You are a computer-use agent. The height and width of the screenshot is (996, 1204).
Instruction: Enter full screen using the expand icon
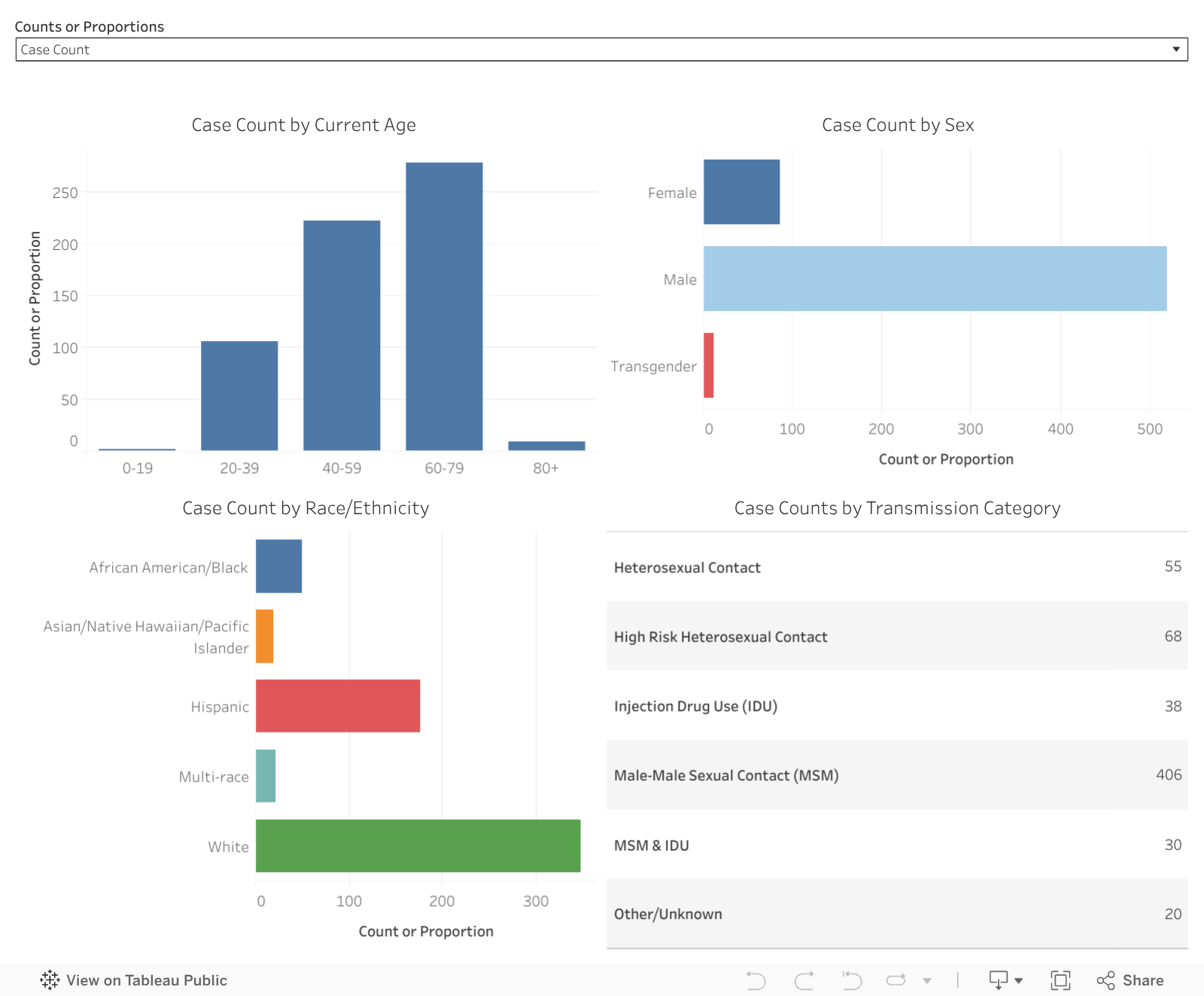click(1060, 980)
